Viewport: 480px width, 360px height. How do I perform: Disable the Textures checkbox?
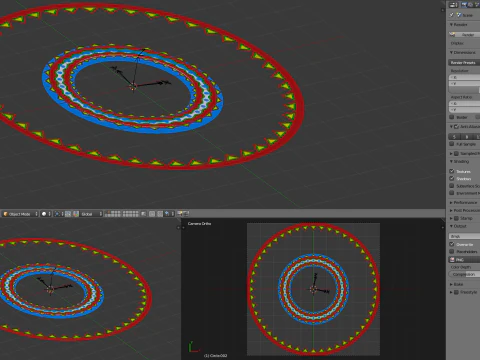click(452, 171)
